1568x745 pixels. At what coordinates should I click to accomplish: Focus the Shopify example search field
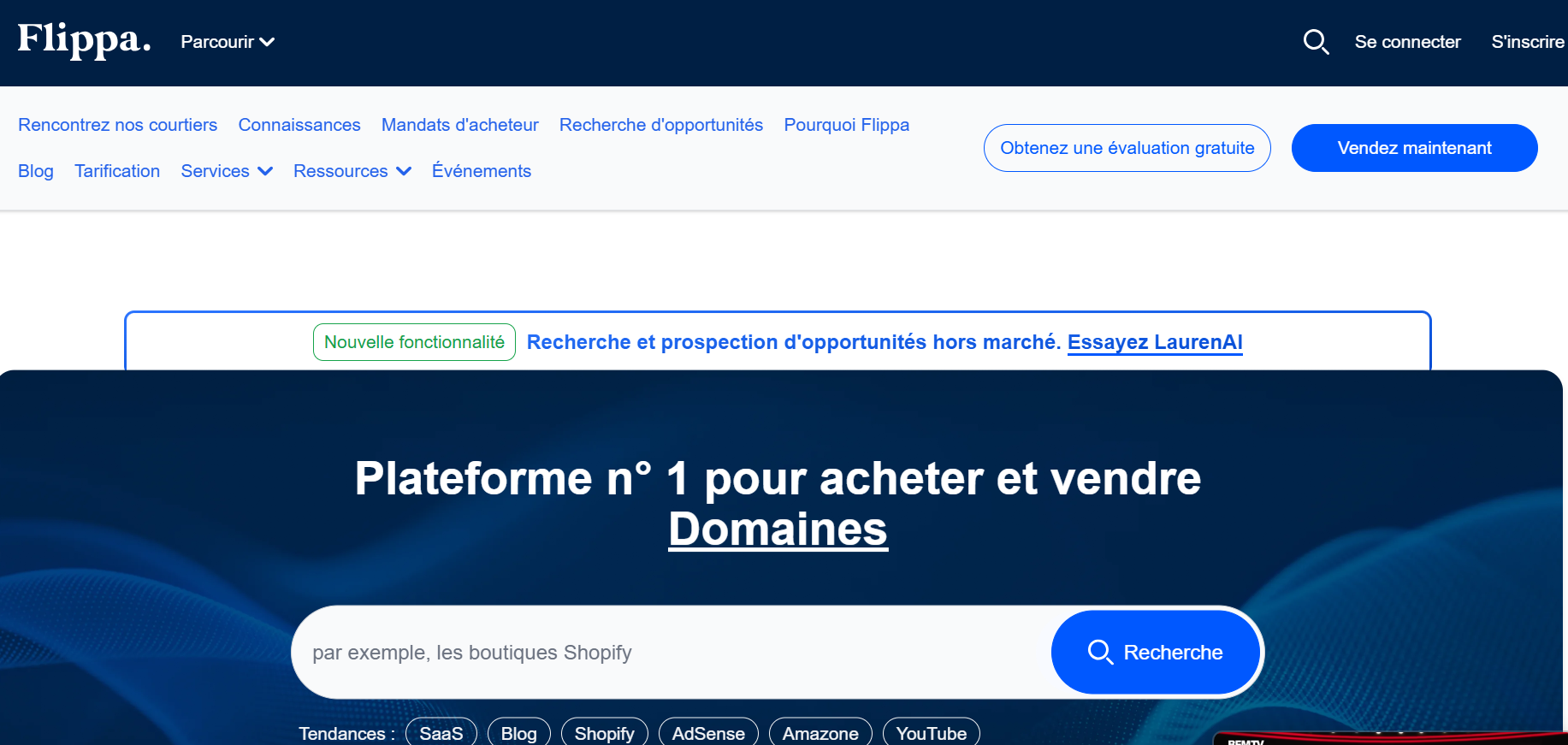(672, 653)
